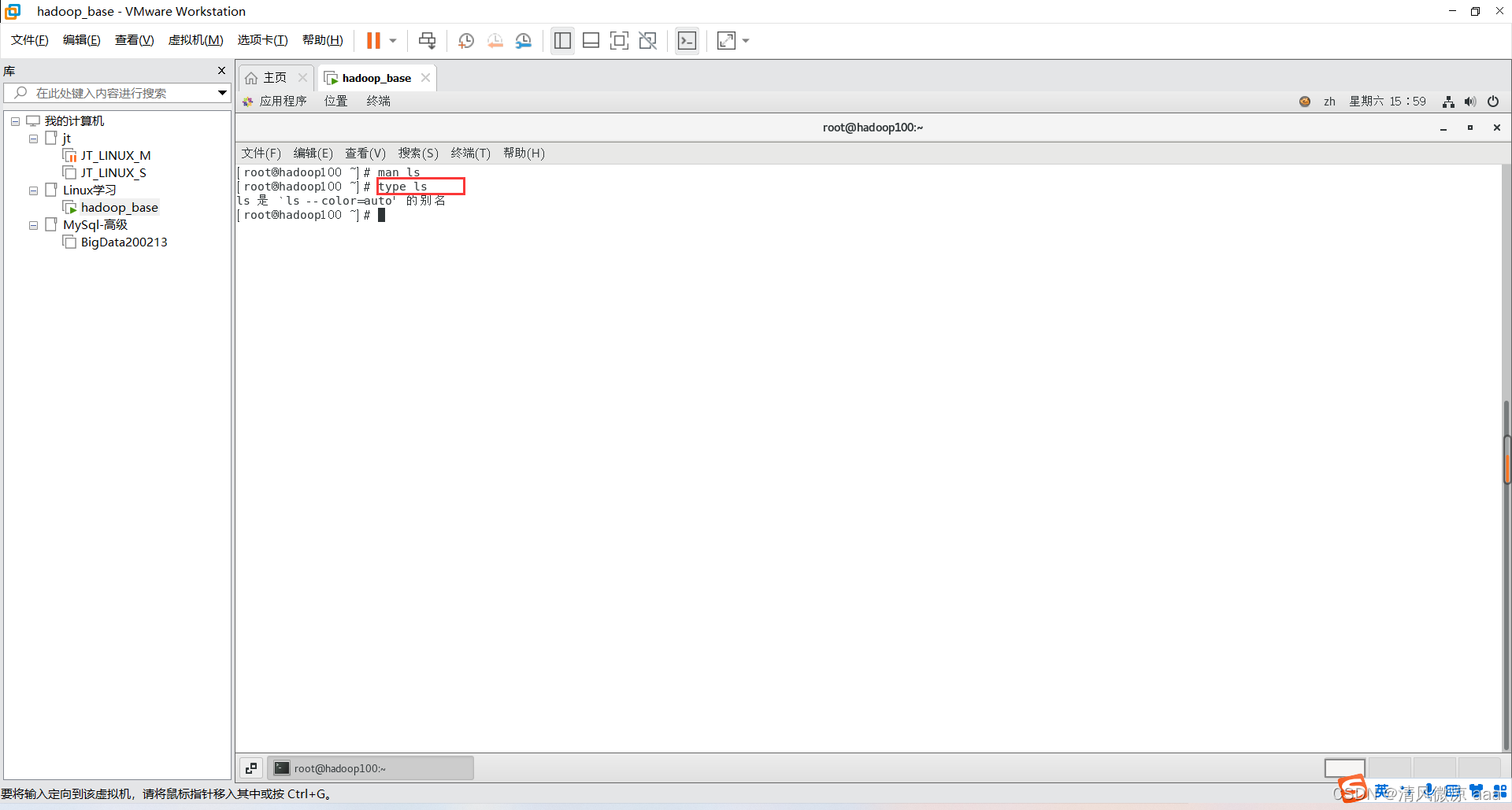The image size is (1512, 810).
Task: Click the zh input language indicator
Action: [x=1329, y=102]
